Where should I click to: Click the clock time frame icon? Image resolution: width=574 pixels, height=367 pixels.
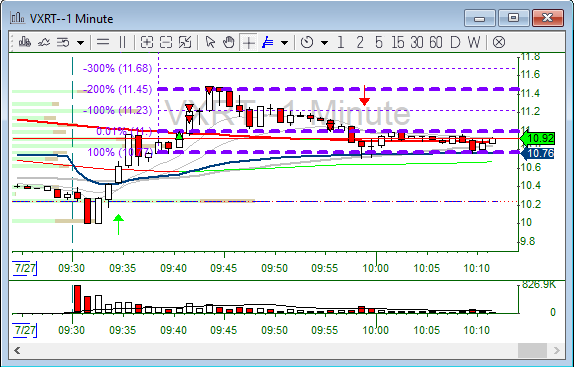307,42
